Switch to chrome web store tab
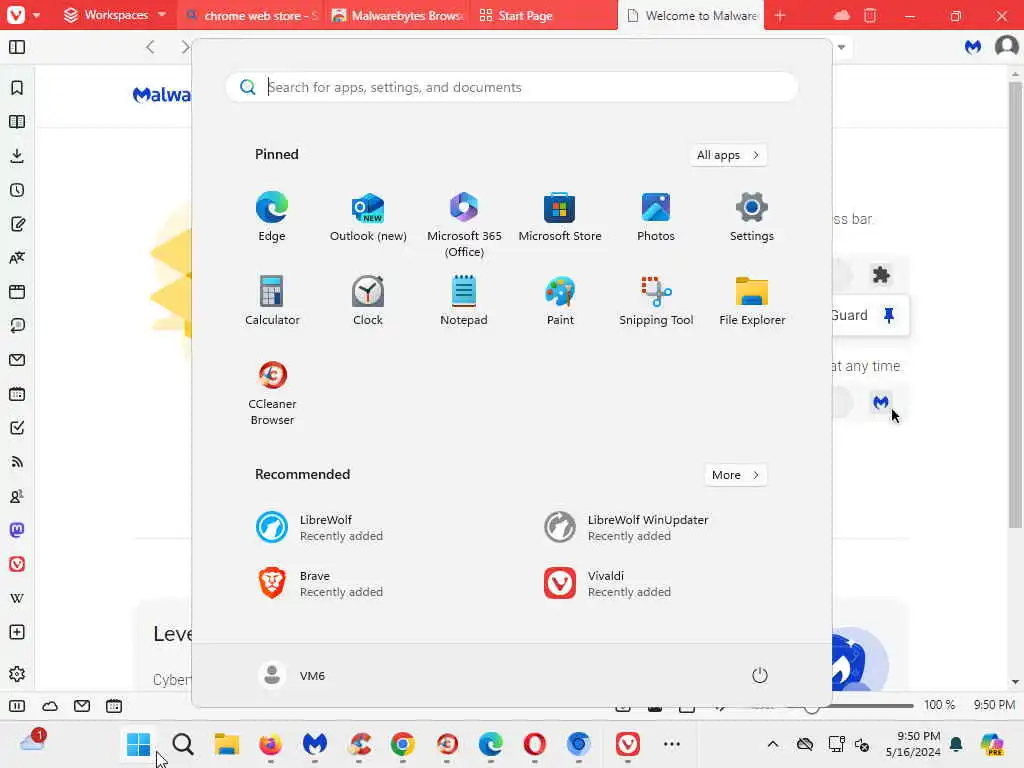Screen dimensions: 1024x768 click(x=251, y=15)
